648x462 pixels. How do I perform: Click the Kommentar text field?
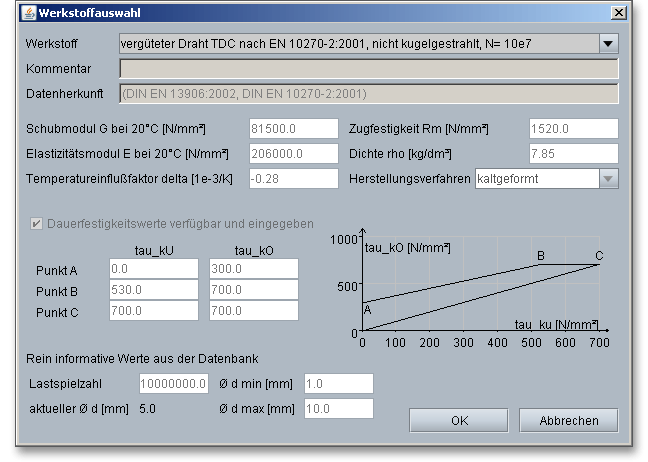click(368, 69)
